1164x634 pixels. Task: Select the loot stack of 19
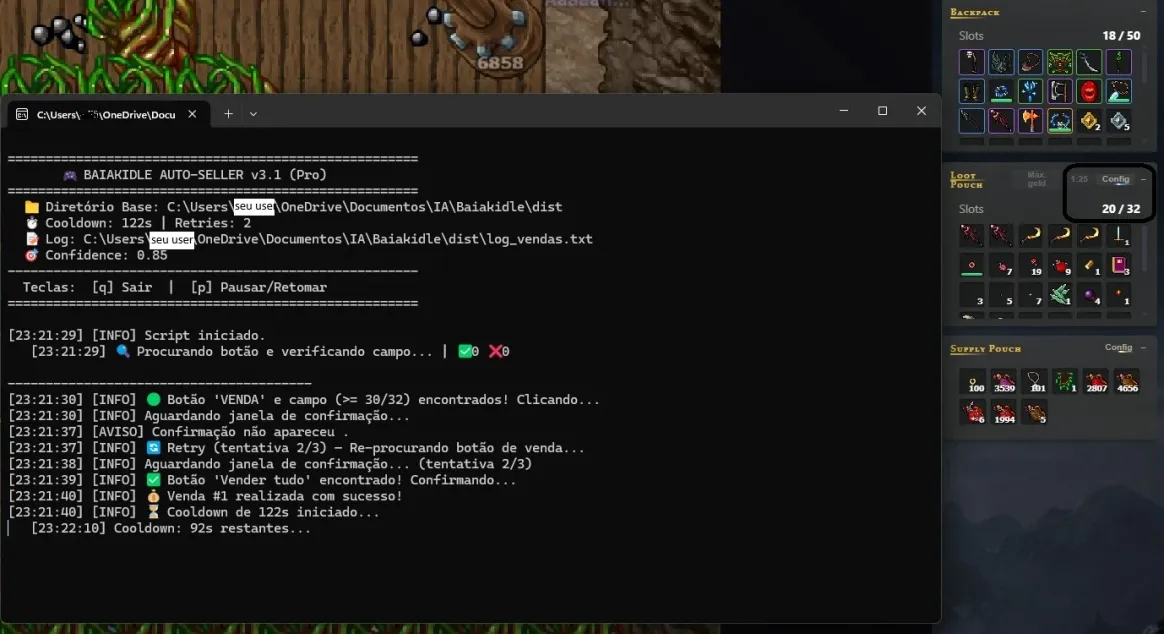1030,265
